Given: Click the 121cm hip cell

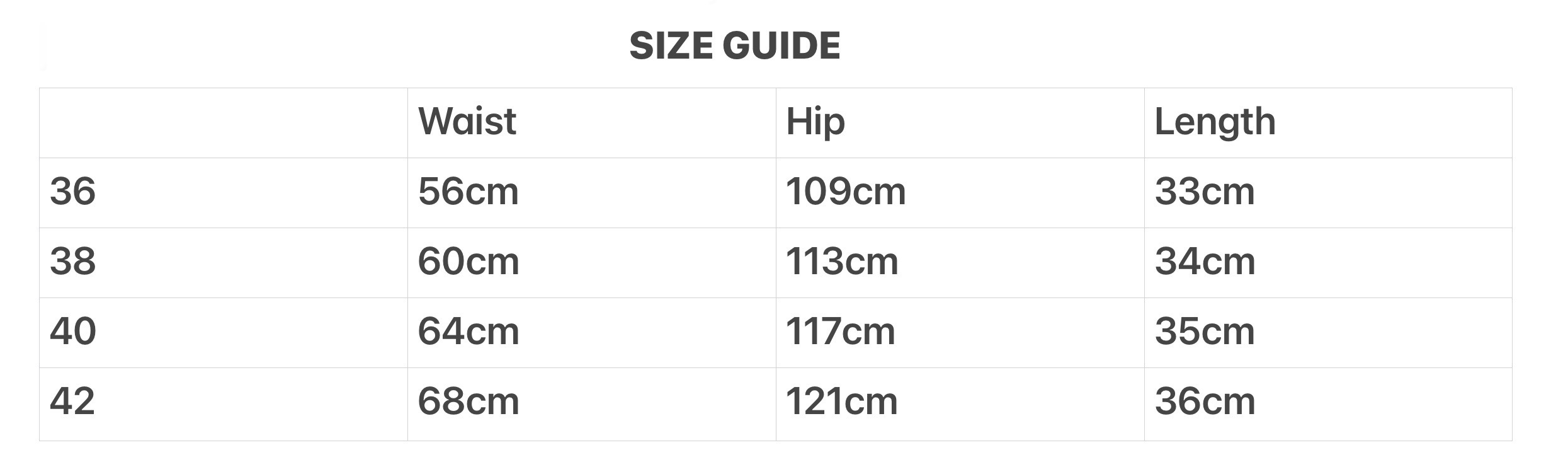Looking at the screenshot, I should [841, 401].
